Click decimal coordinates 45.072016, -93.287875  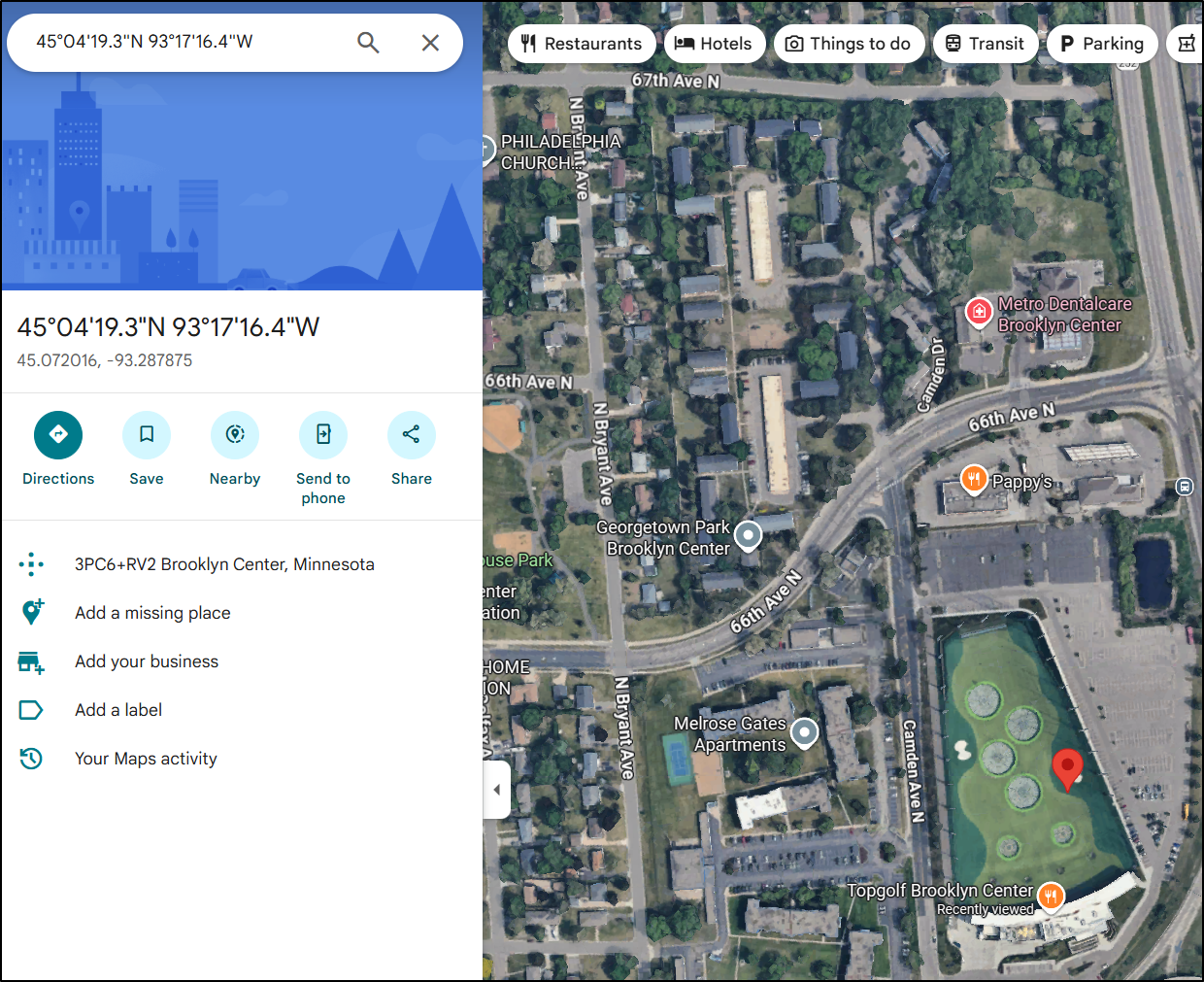tap(105, 360)
